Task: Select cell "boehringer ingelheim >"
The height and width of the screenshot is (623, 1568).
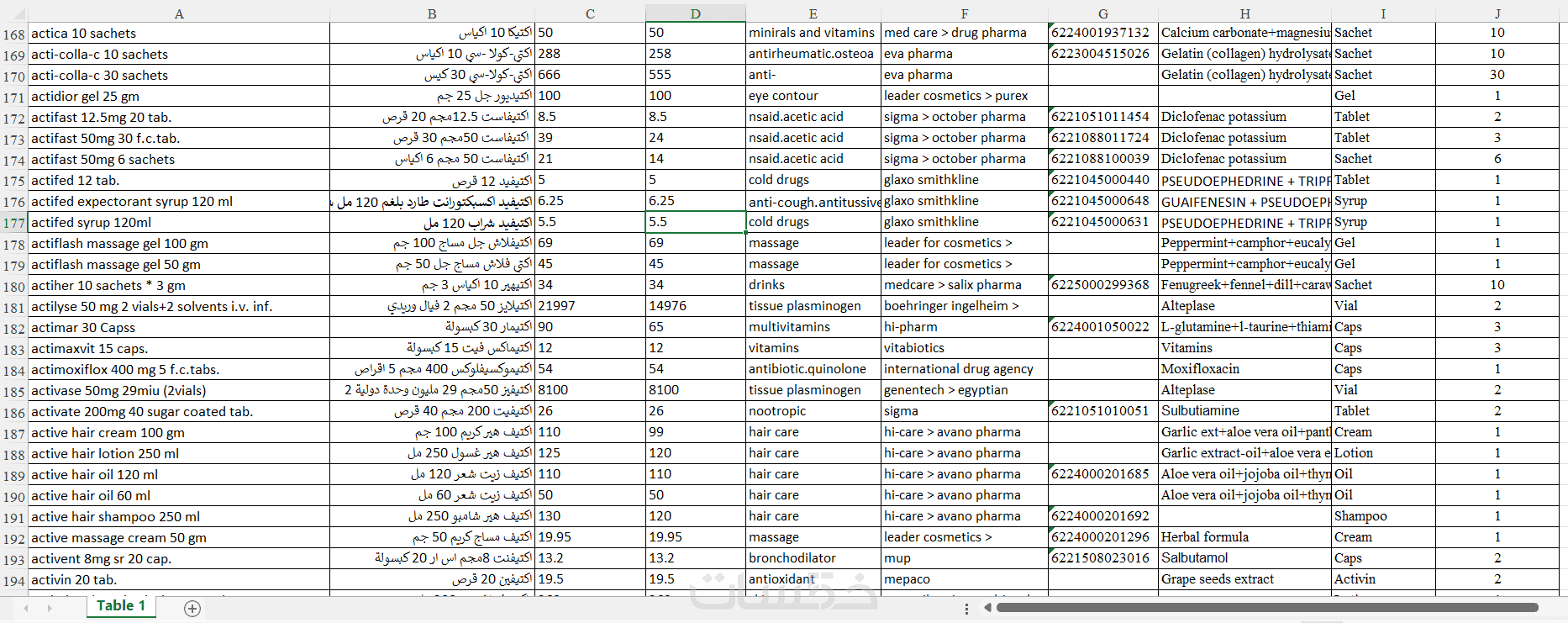Action: click(965, 306)
